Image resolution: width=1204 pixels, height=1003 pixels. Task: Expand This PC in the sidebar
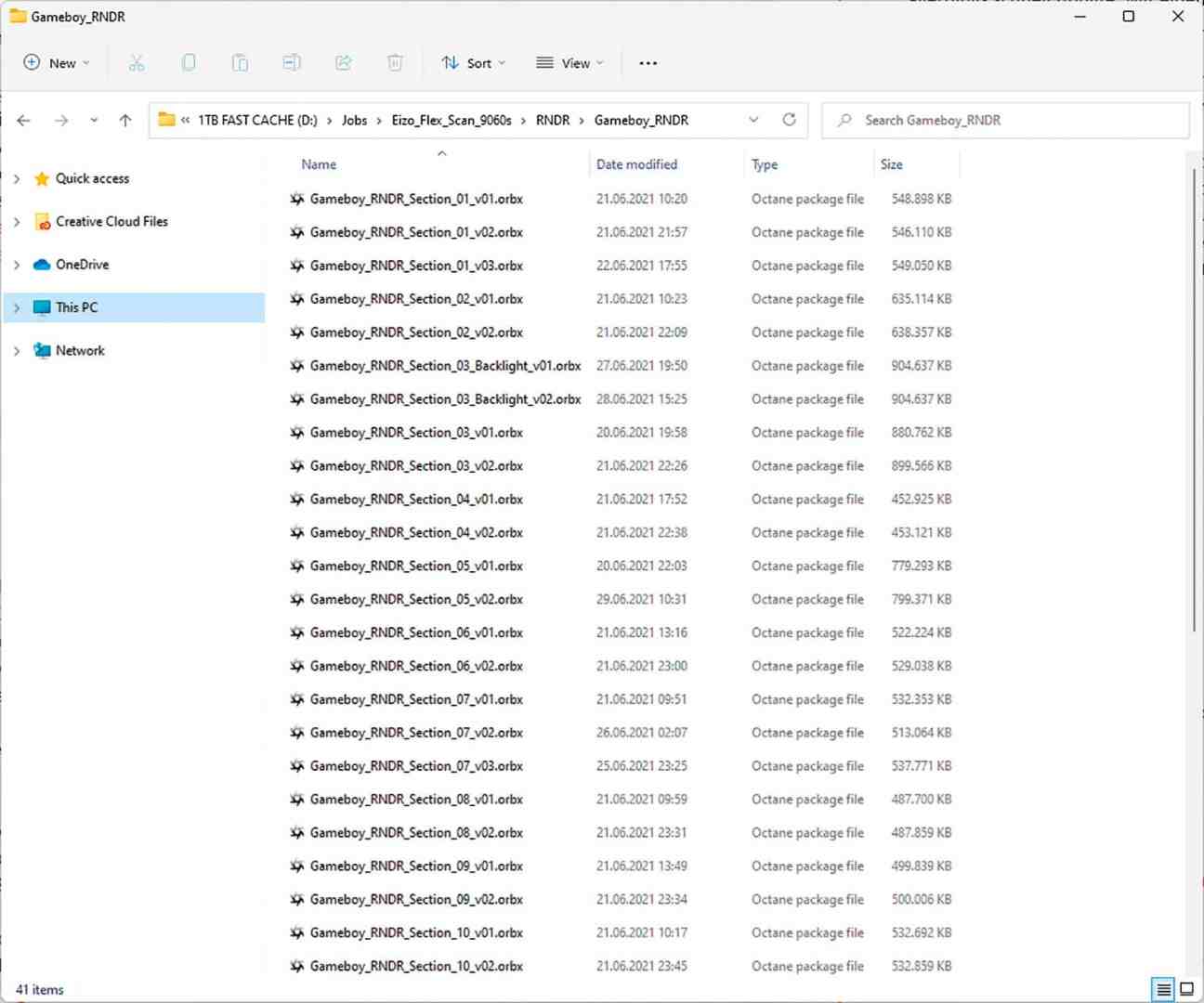[16, 306]
